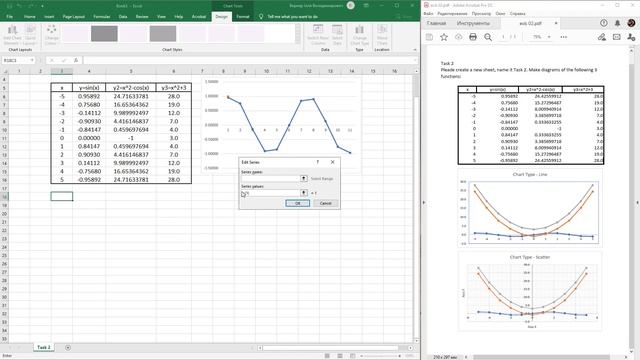Select the fourth dark chart style thumbnail
The height and width of the screenshot is (360, 640).
coord(163,33)
